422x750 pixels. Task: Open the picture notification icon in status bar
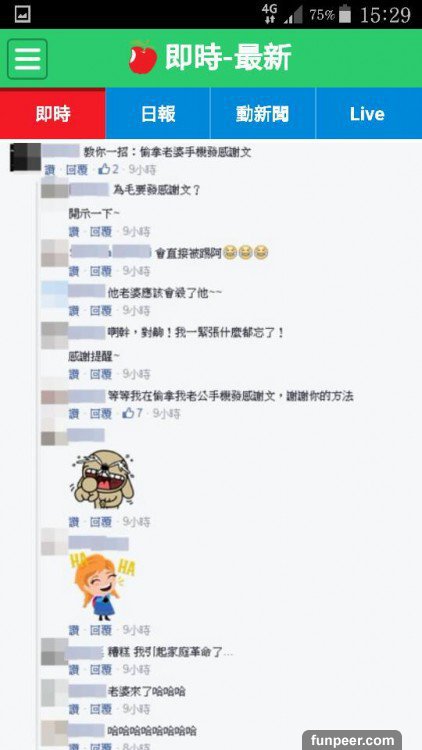point(22,14)
